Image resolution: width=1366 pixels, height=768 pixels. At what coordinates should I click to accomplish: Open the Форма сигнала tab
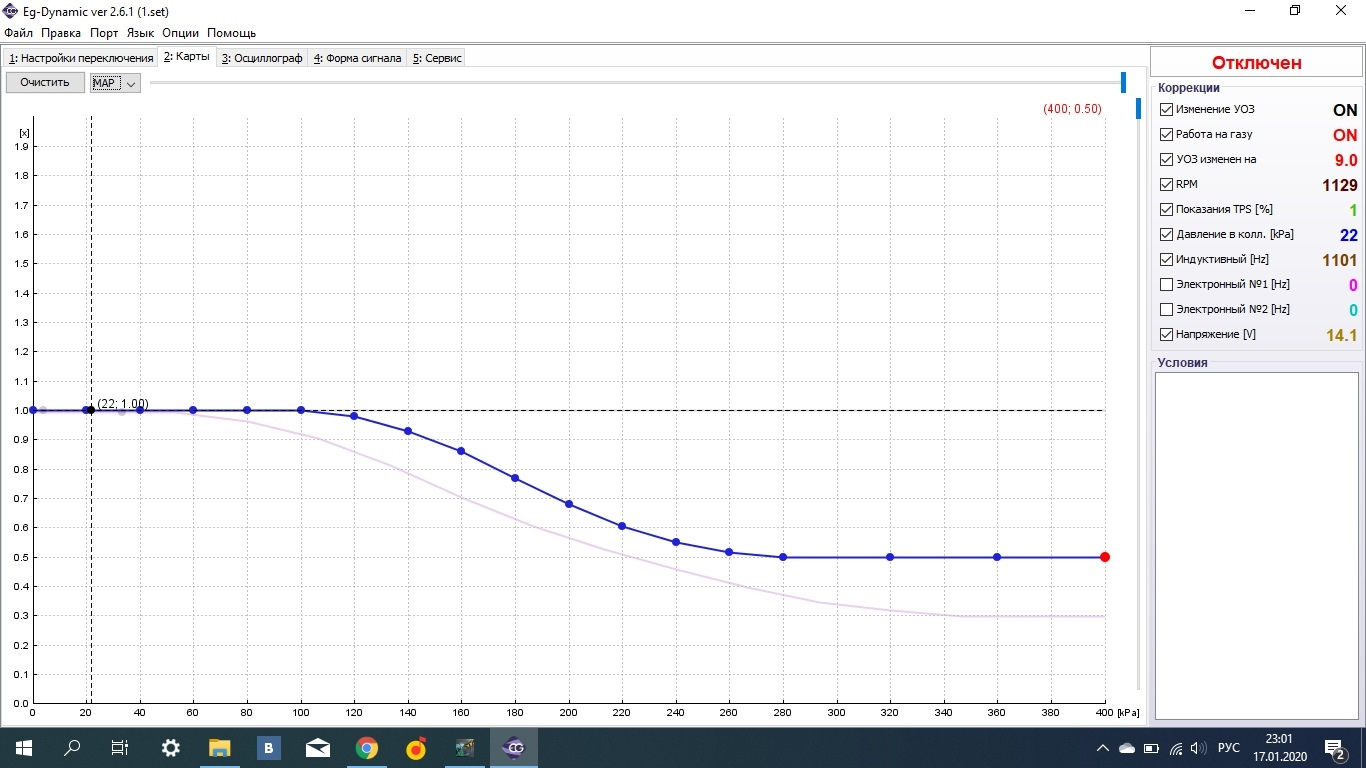[x=357, y=58]
